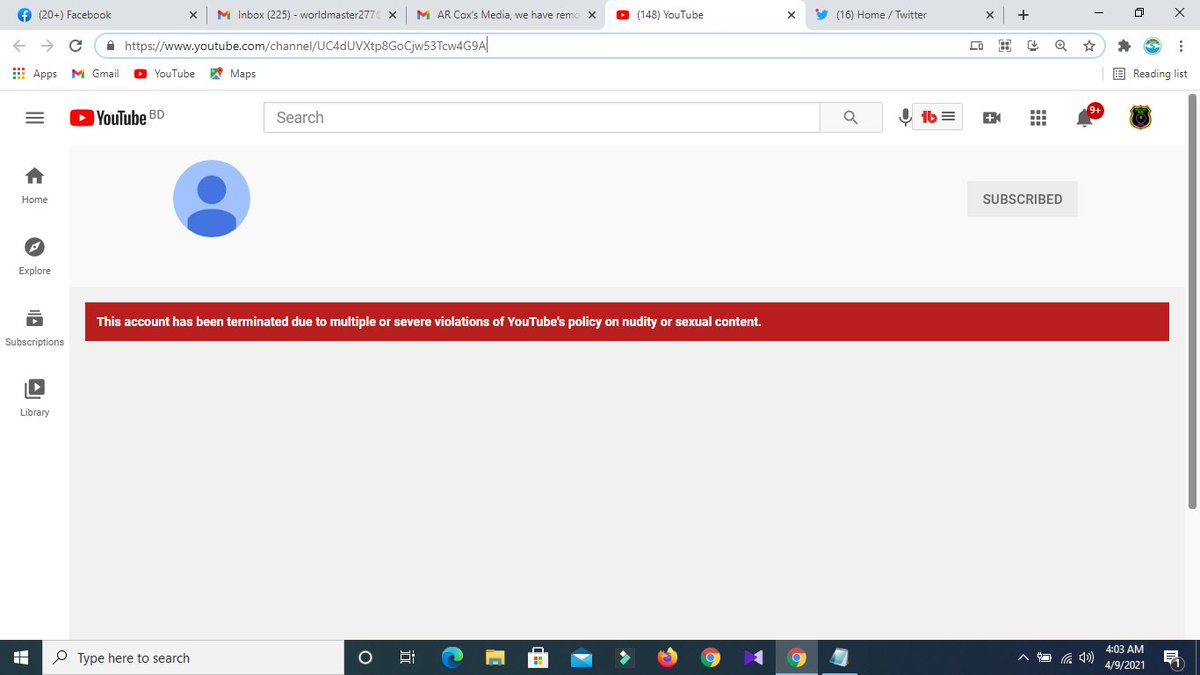Open the Wi-Fi network tray icon
The height and width of the screenshot is (675, 1200).
1066,657
